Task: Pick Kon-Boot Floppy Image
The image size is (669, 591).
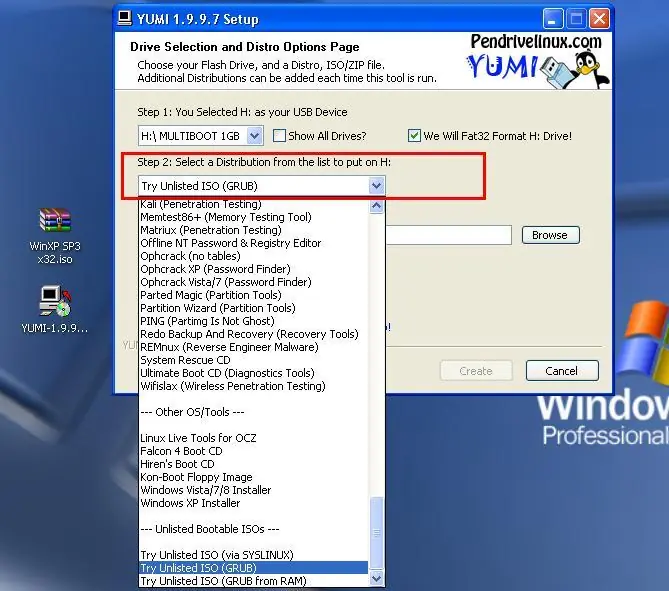Action: [253, 477]
